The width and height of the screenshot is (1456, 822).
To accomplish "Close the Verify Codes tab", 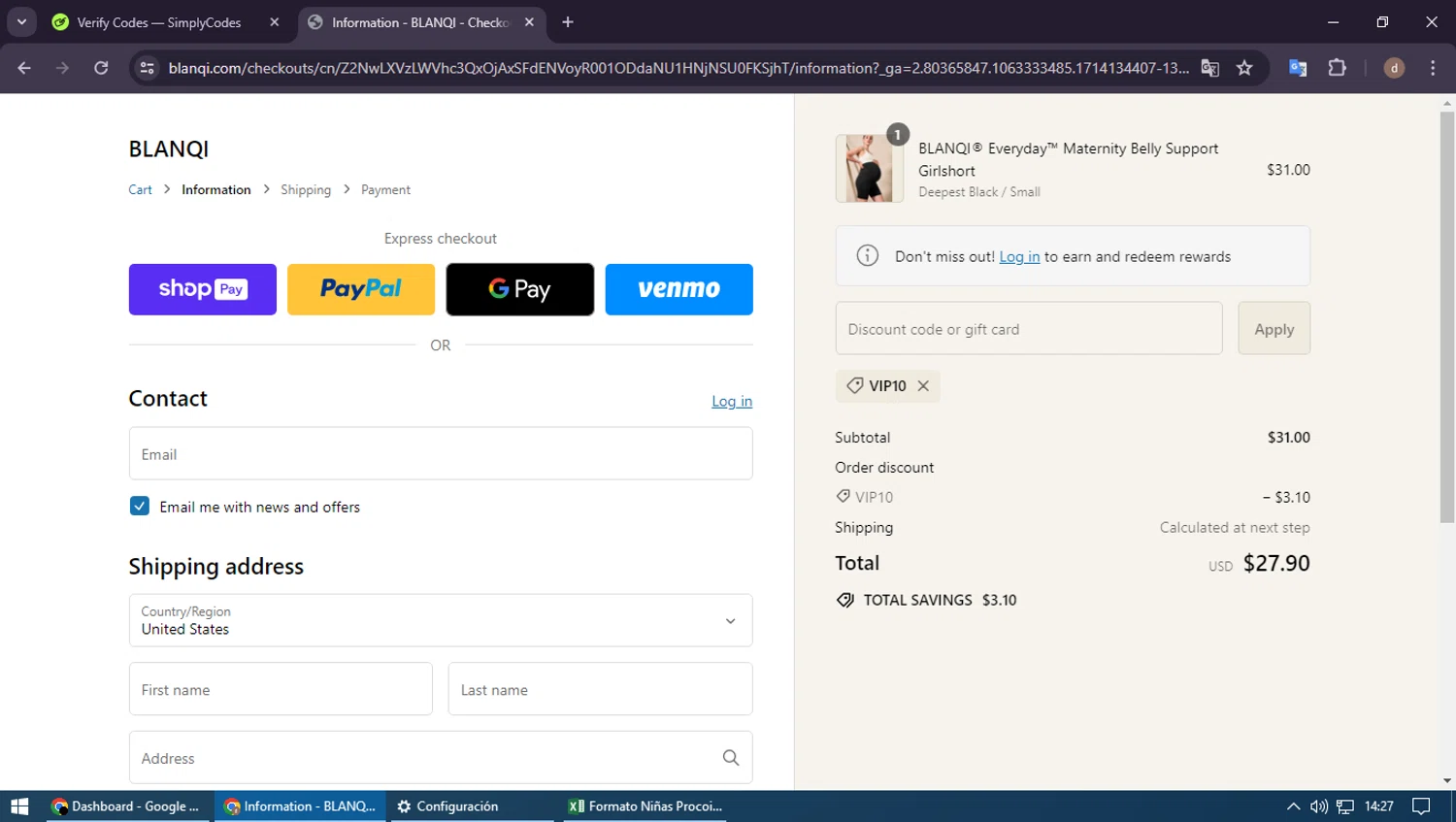I will click(275, 22).
